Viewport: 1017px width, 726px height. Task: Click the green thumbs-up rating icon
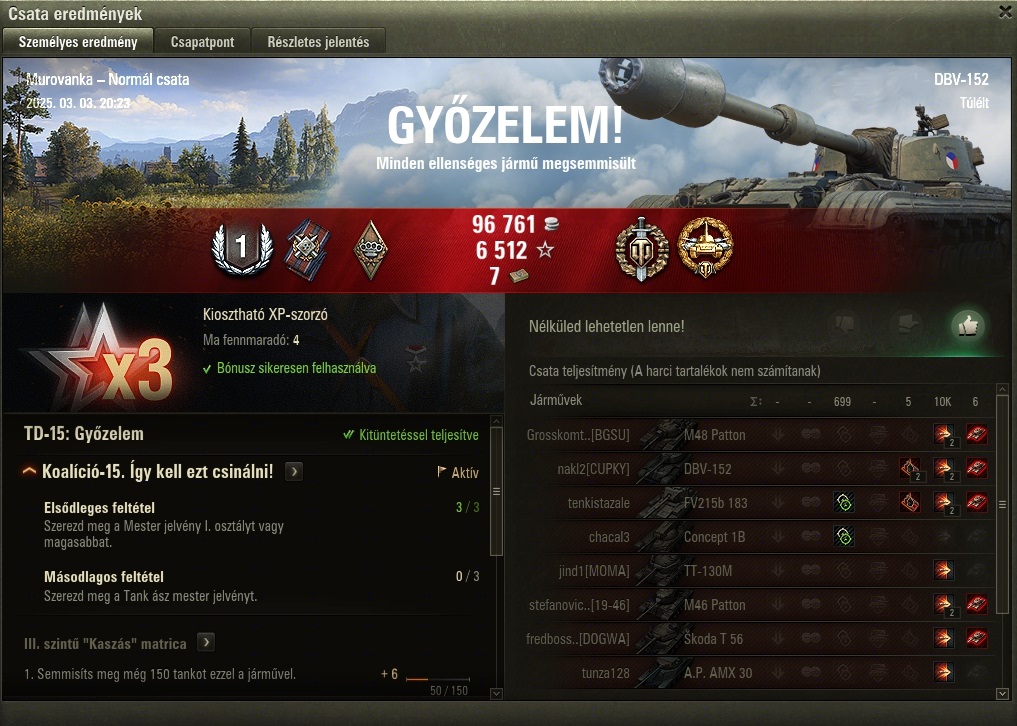[x=967, y=326]
